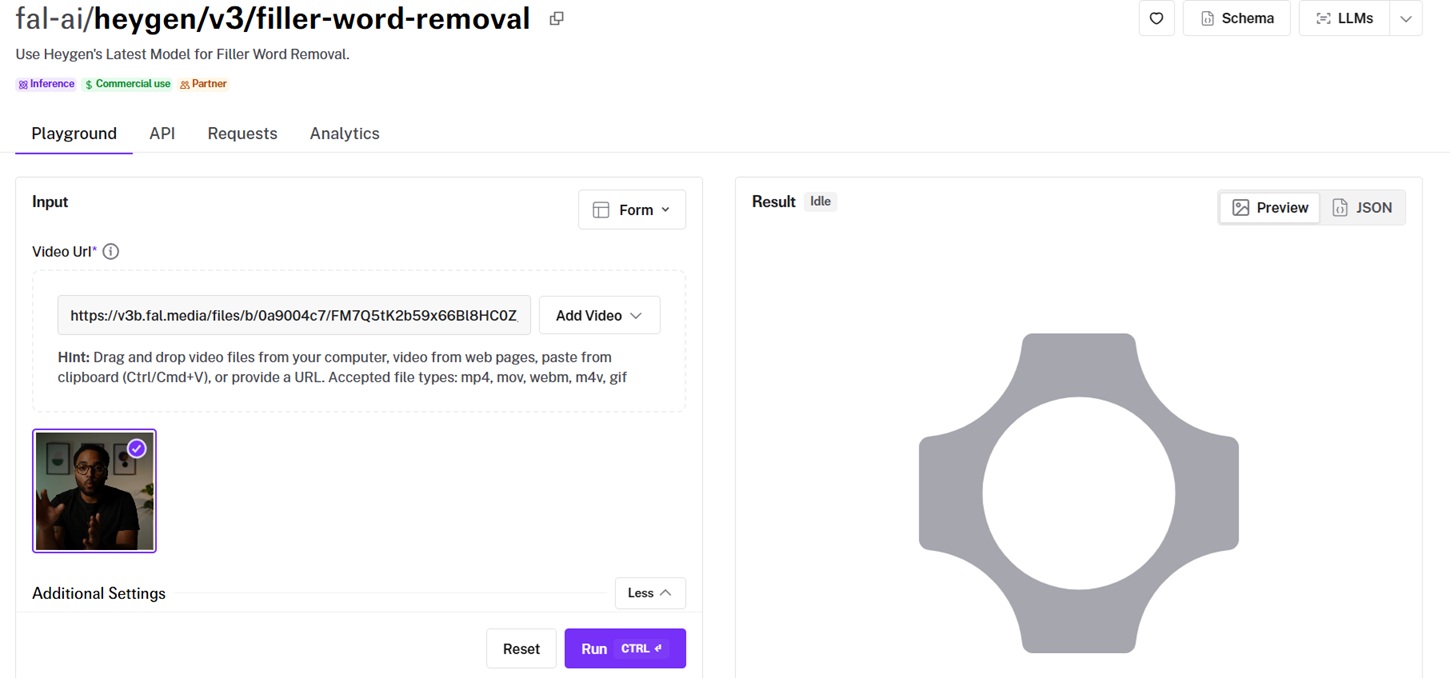Focus the Video Url input field
The image size is (1450, 678).
[x=294, y=315]
